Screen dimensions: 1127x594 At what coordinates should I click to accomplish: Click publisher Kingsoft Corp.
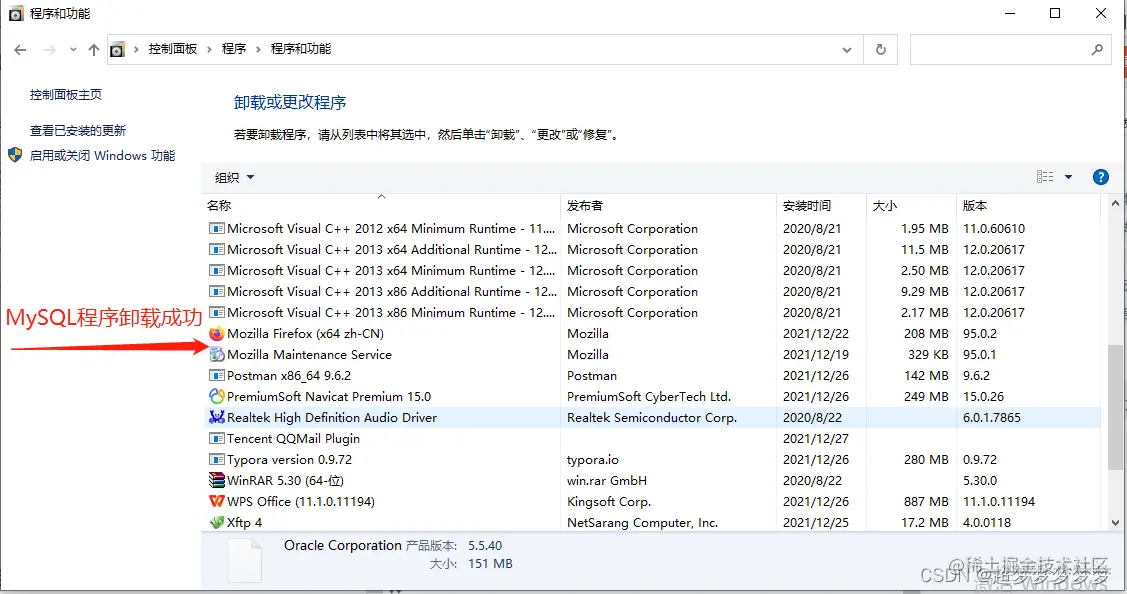click(609, 501)
